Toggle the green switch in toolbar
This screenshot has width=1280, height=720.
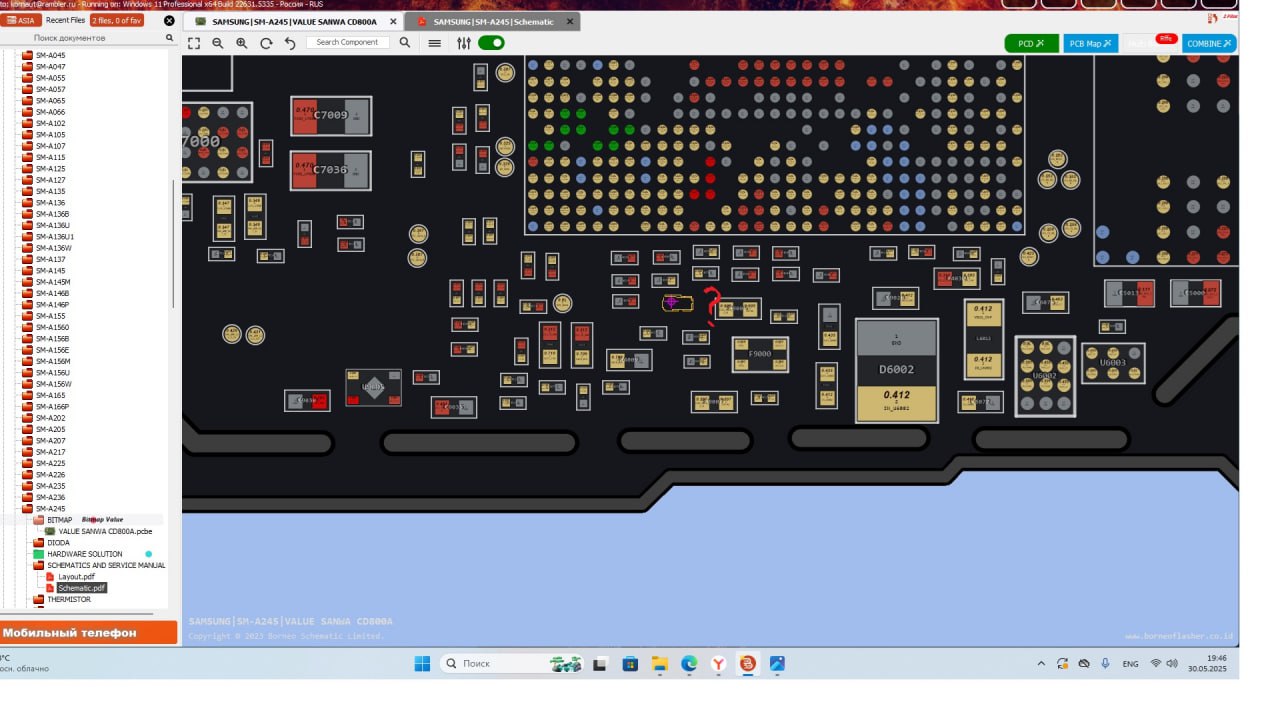(x=491, y=43)
